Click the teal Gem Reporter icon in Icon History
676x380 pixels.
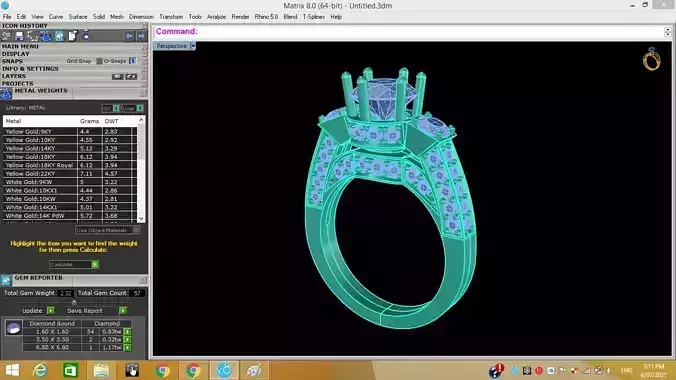(59, 36)
